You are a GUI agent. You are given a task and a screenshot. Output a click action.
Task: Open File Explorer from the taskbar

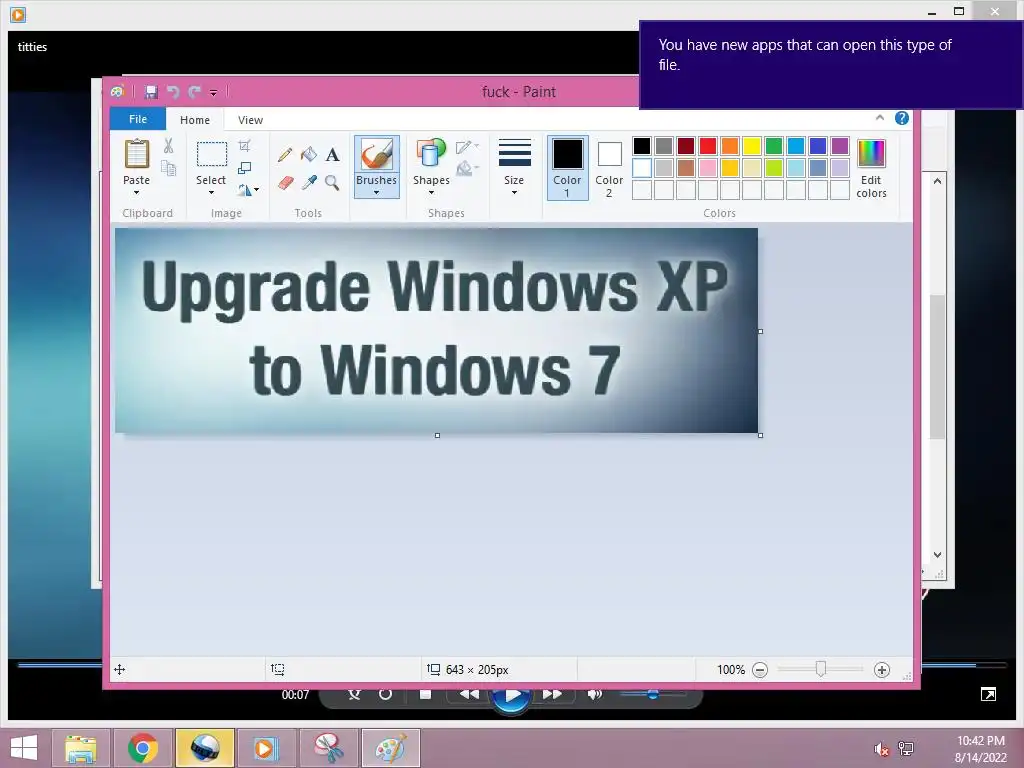coord(81,748)
